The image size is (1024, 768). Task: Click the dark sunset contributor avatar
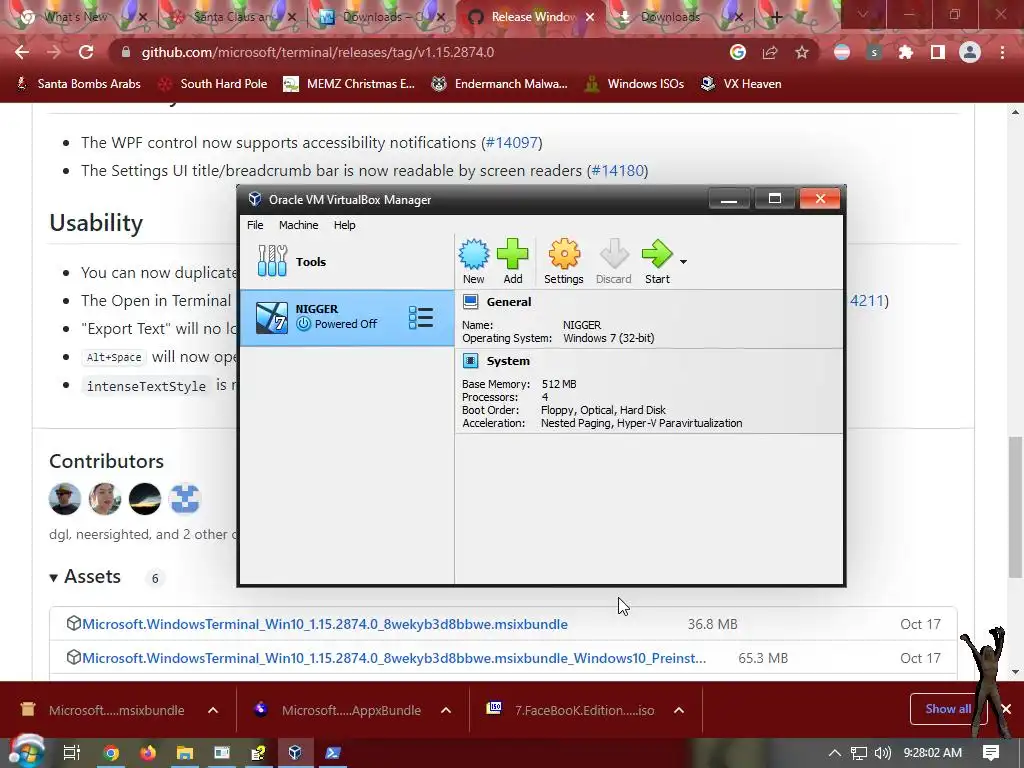(144, 499)
